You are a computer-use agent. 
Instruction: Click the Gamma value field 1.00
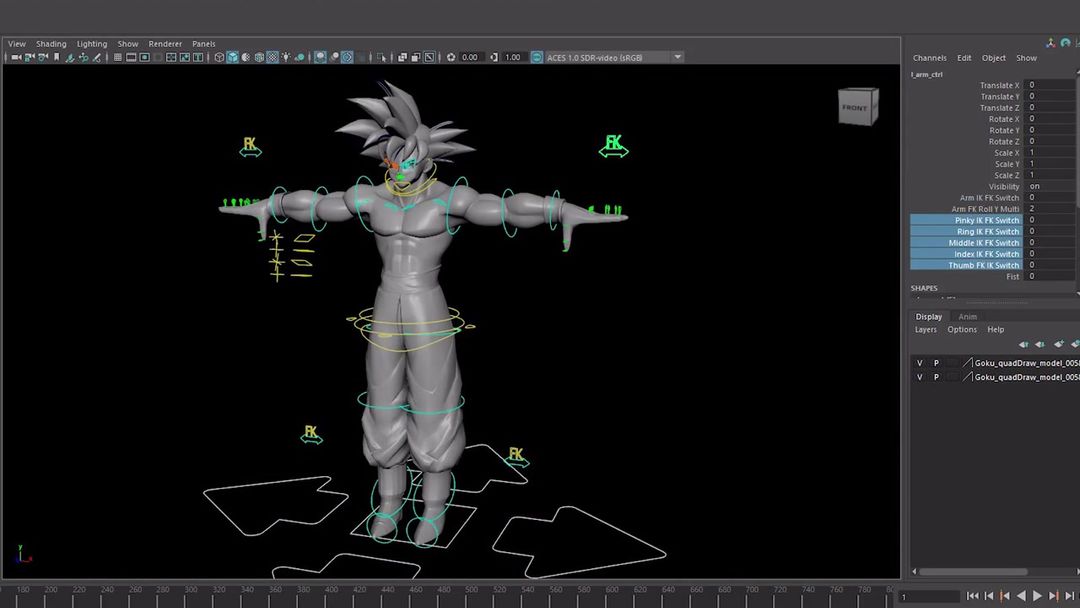pyautogui.click(x=514, y=57)
